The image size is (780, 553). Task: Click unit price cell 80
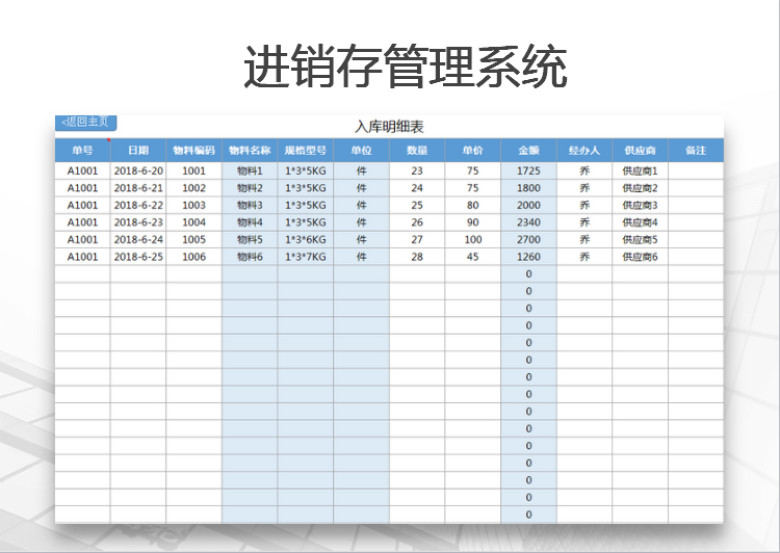pos(473,205)
